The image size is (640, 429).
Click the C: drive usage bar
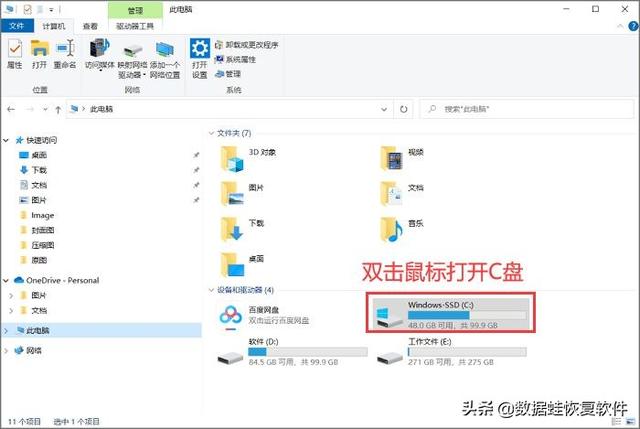(467, 315)
